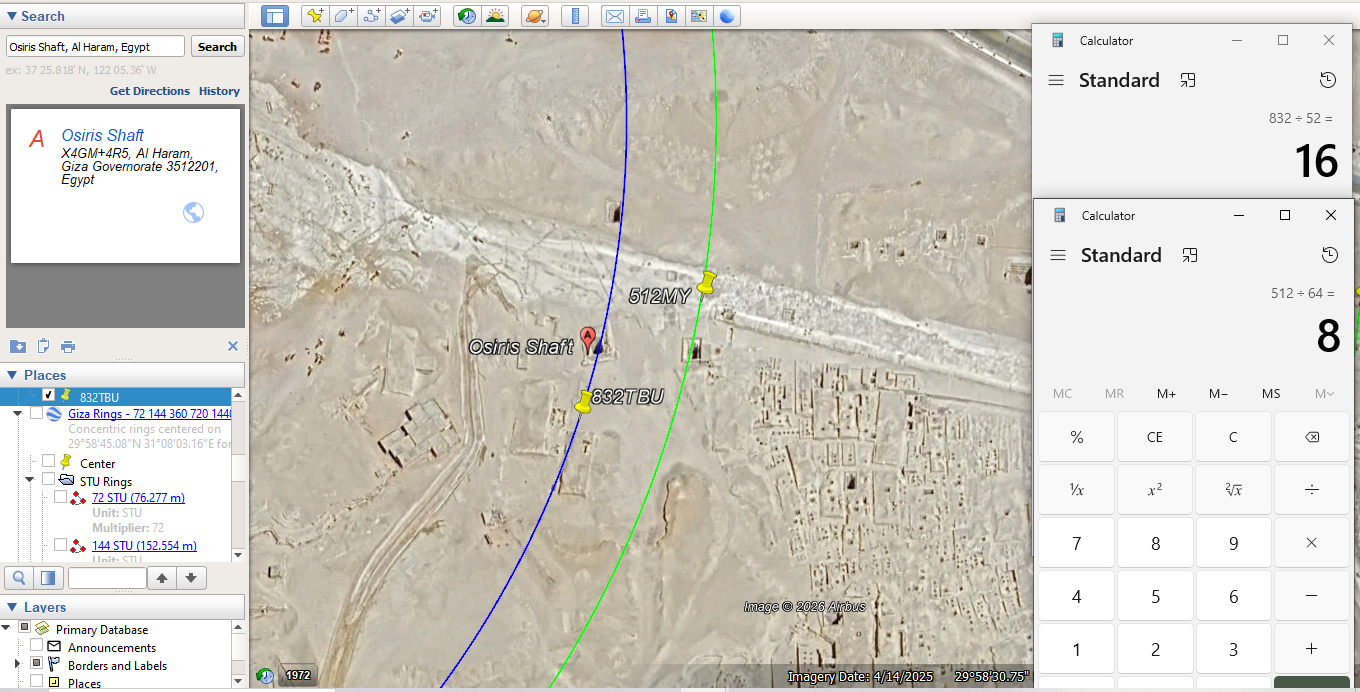Add a new placemark
This screenshot has height=692, width=1360.
(315, 16)
